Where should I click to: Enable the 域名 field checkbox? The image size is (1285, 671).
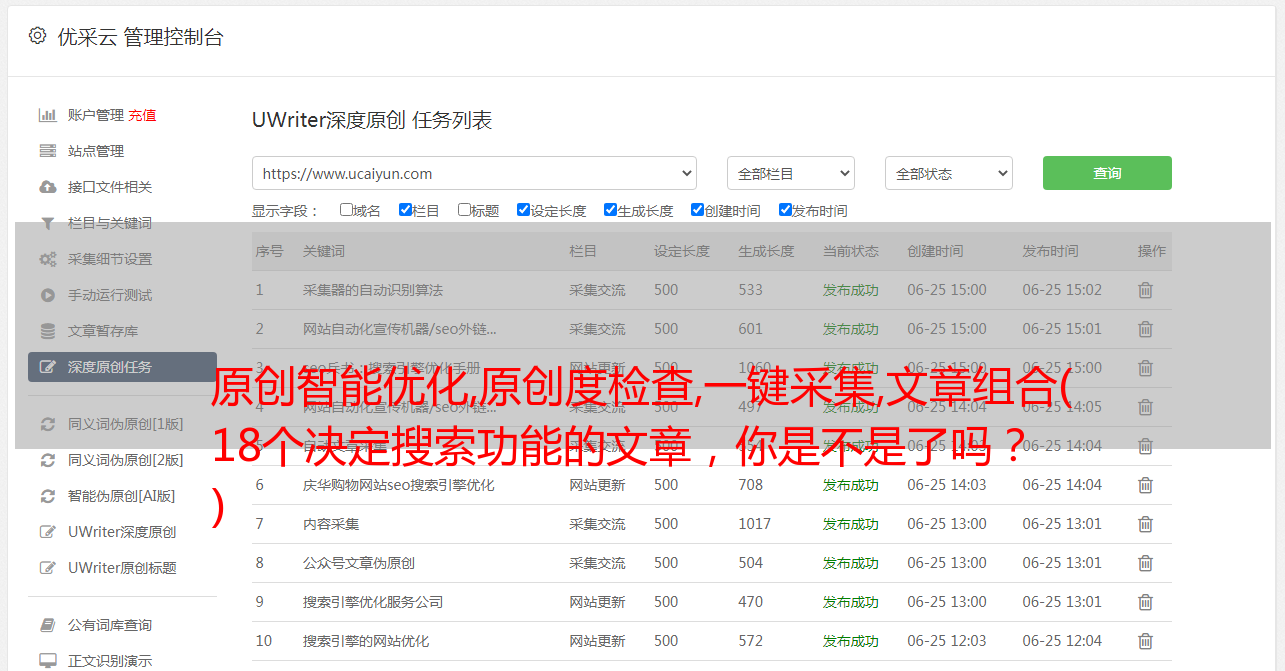(x=346, y=210)
